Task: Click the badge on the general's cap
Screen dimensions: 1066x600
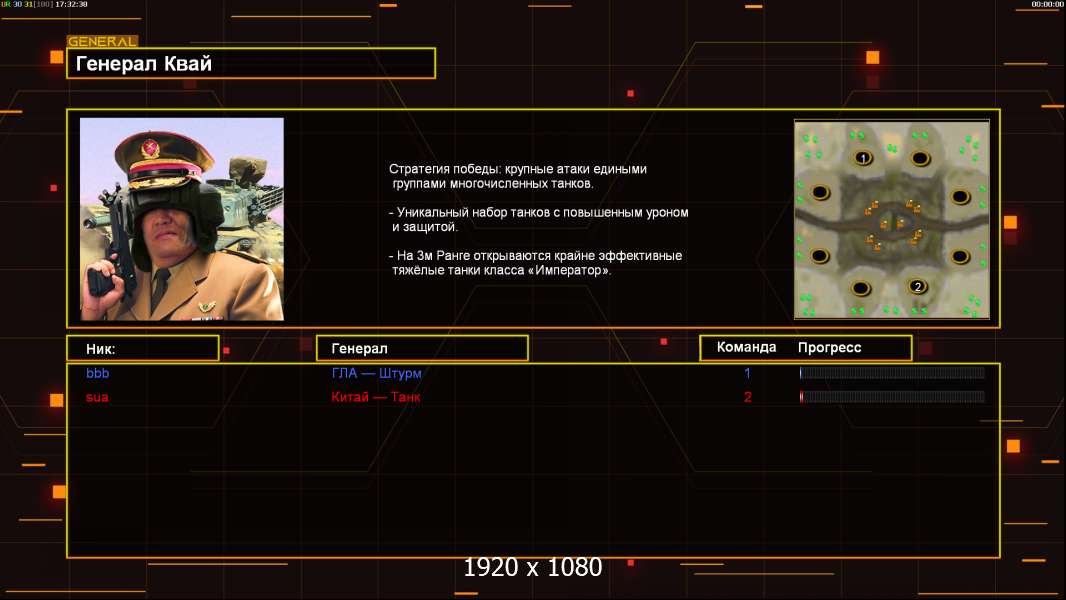Action: (150, 148)
